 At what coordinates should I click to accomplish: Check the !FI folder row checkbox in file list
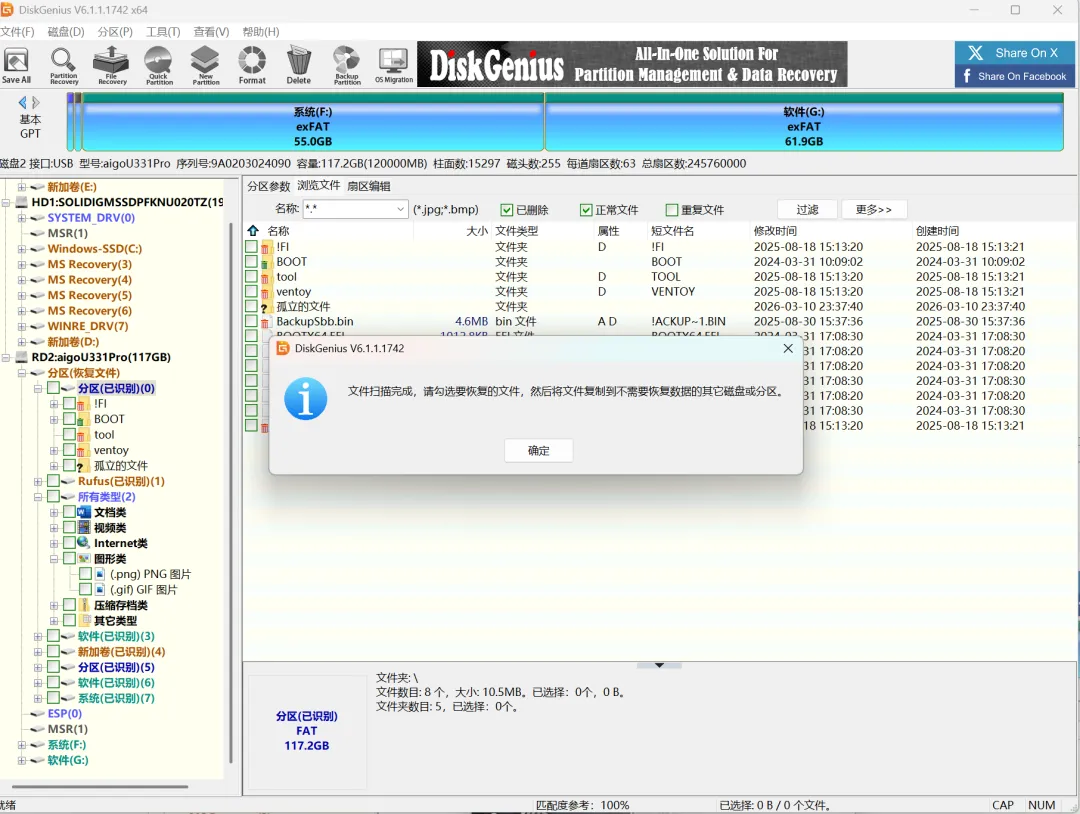(251, 247)
